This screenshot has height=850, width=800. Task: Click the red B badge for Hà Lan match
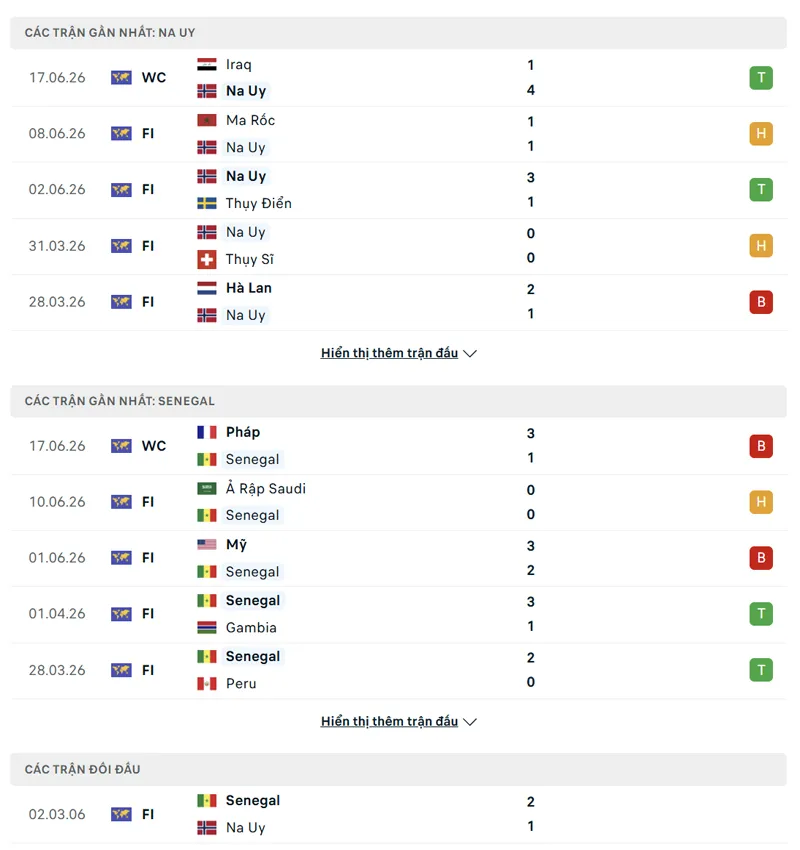(x=760, y=301)
